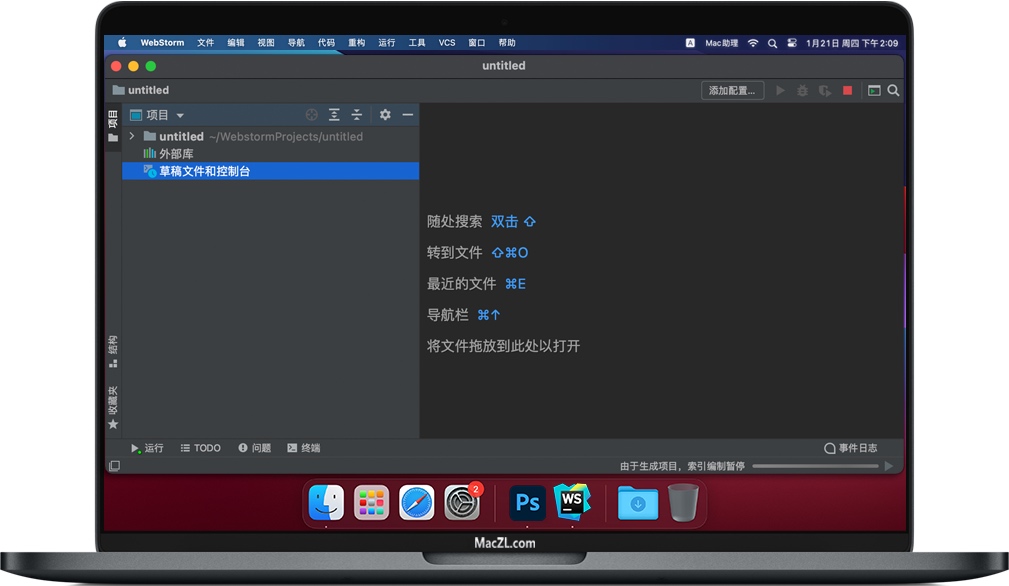Image resolution: width=1009 pixels, height=586 pixels.
Task: Open the 文件 menu
Action: (x=205, y=42)
